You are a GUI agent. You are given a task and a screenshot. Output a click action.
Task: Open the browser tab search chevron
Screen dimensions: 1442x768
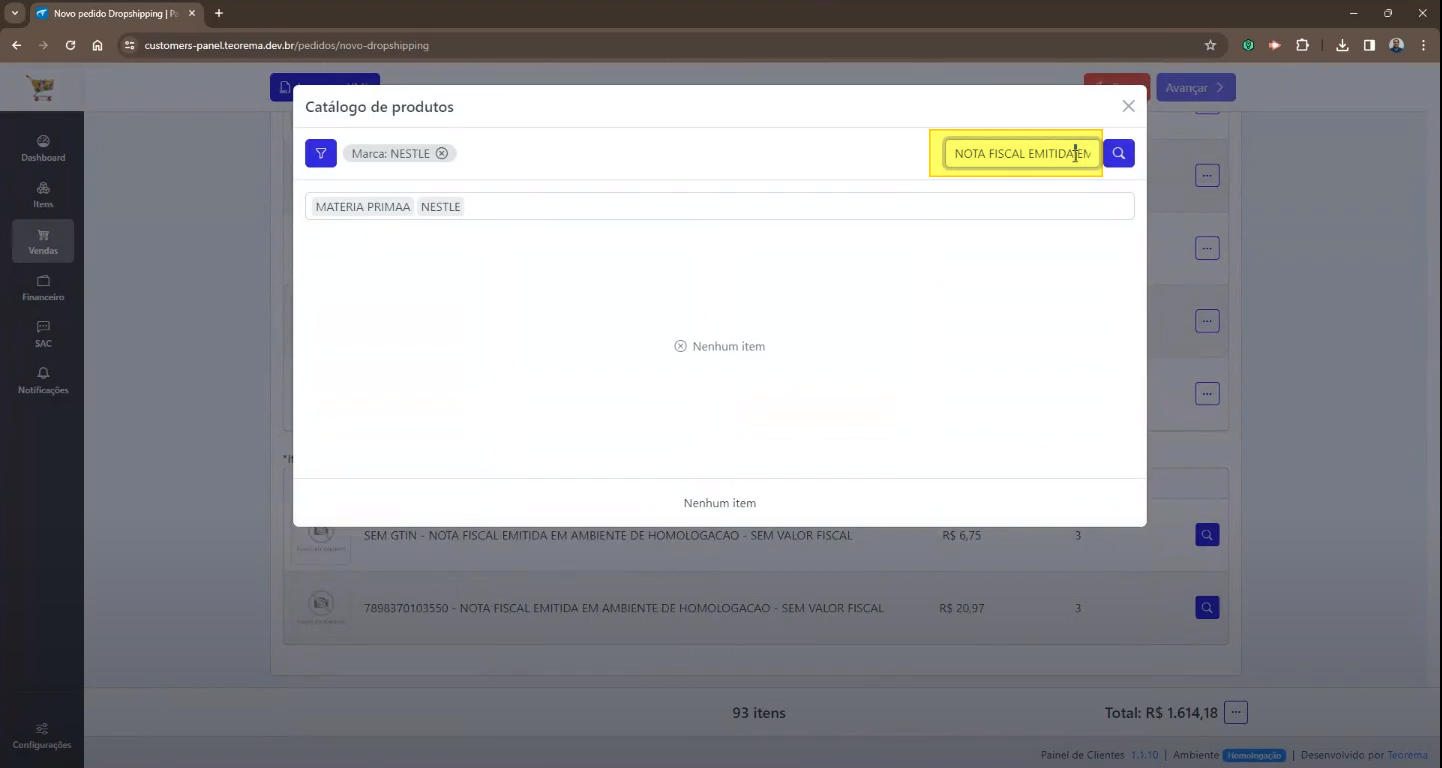coord(14,13)
